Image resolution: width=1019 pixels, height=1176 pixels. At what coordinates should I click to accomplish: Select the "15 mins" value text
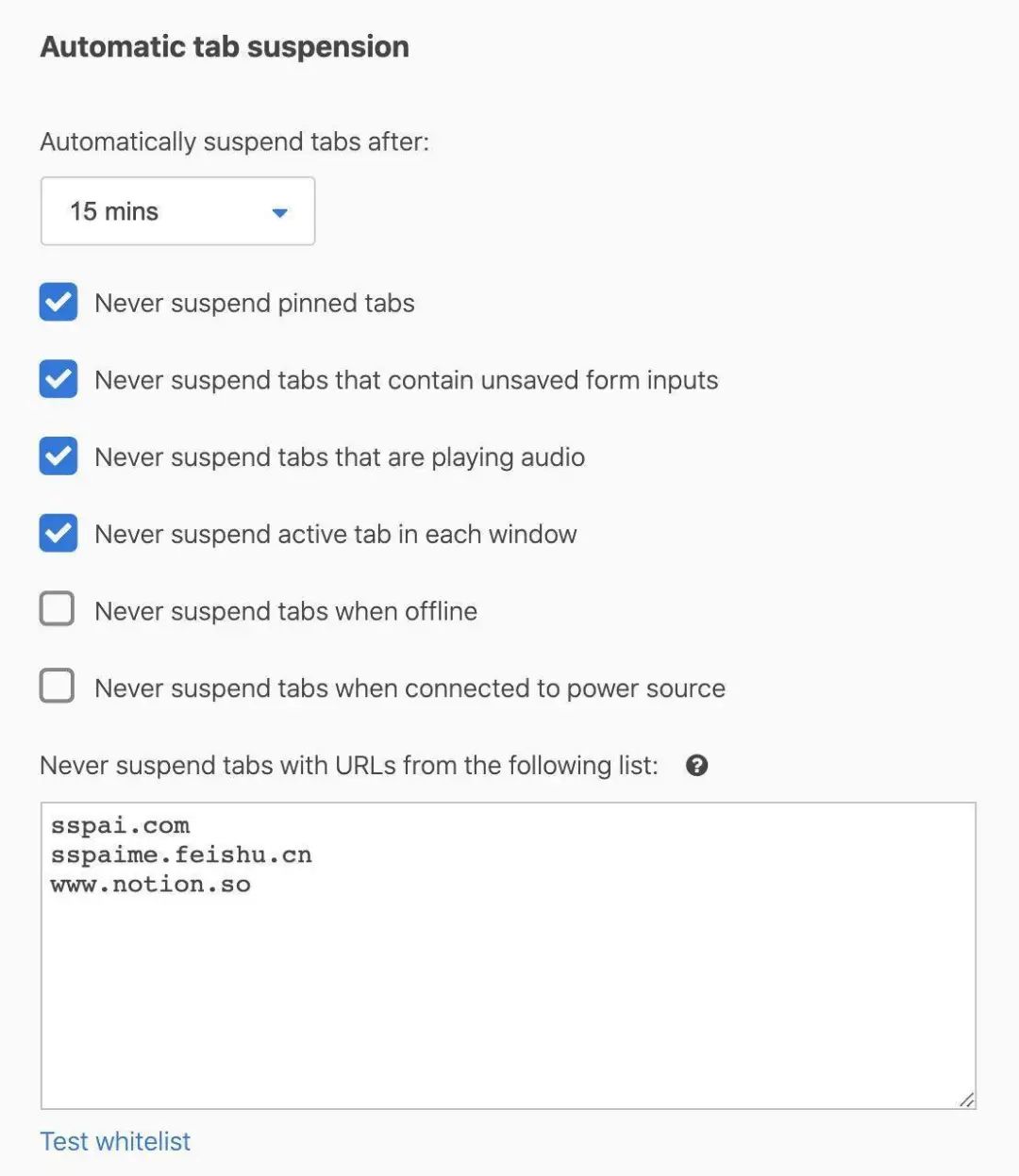click(114, 211)
